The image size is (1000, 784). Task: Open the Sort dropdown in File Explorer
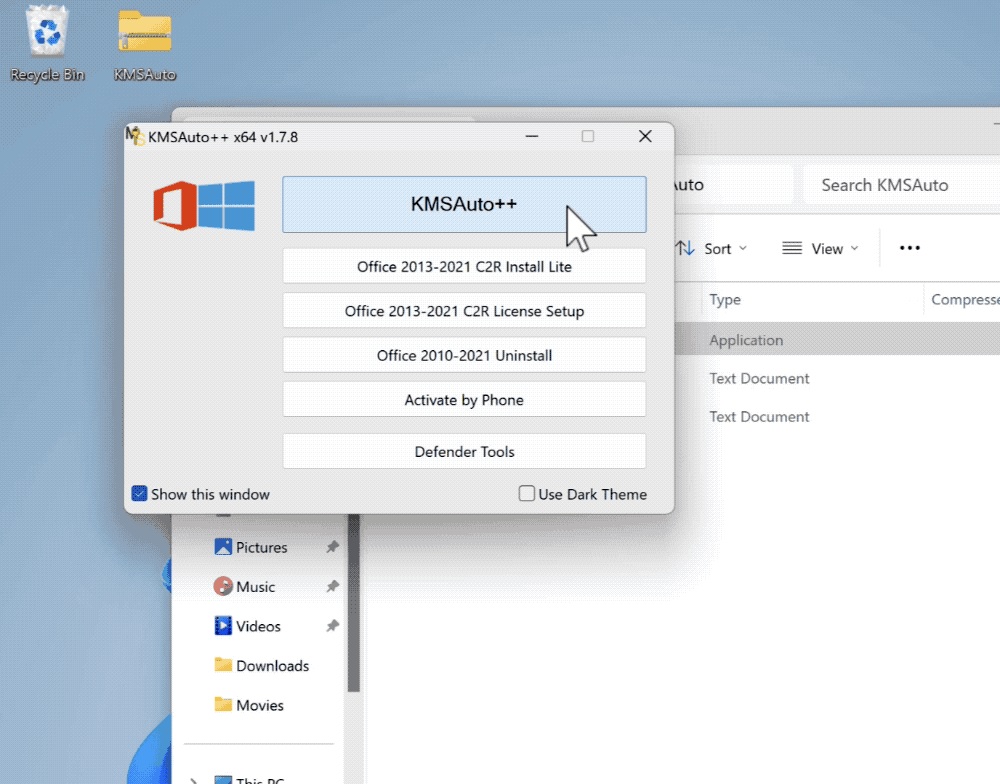[711, 248]
